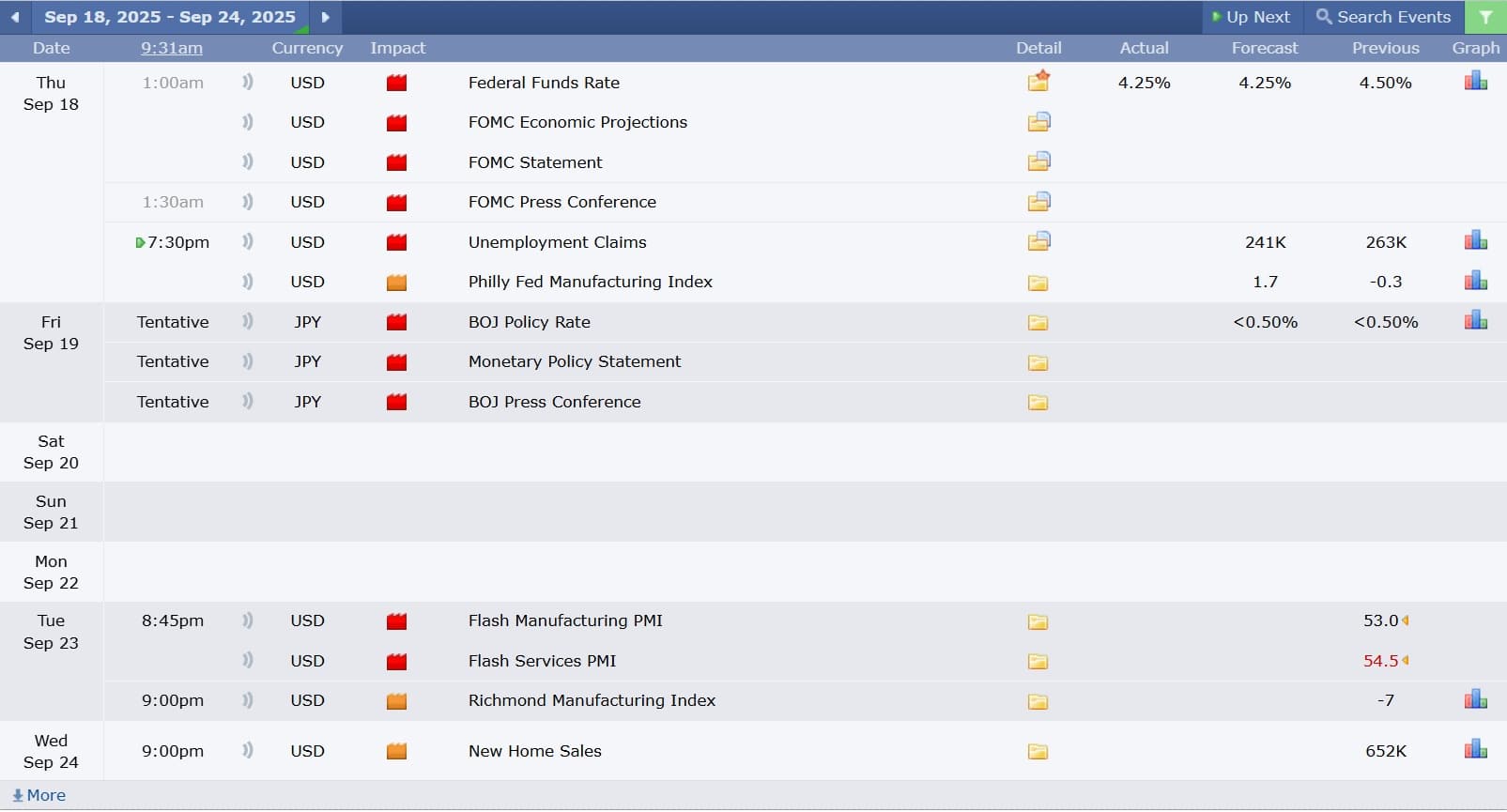Viewport: 1507px width, 812px height.
Task: Open the FOMC Press Conference event row
Action: [x=805, y=202]
